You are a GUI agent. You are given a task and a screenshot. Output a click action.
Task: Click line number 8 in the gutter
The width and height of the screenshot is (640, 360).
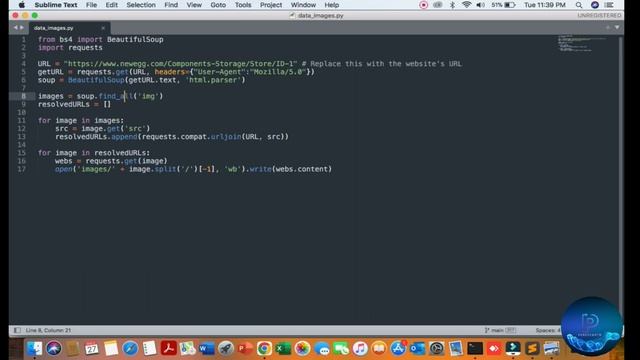click(x=23, y=96)
